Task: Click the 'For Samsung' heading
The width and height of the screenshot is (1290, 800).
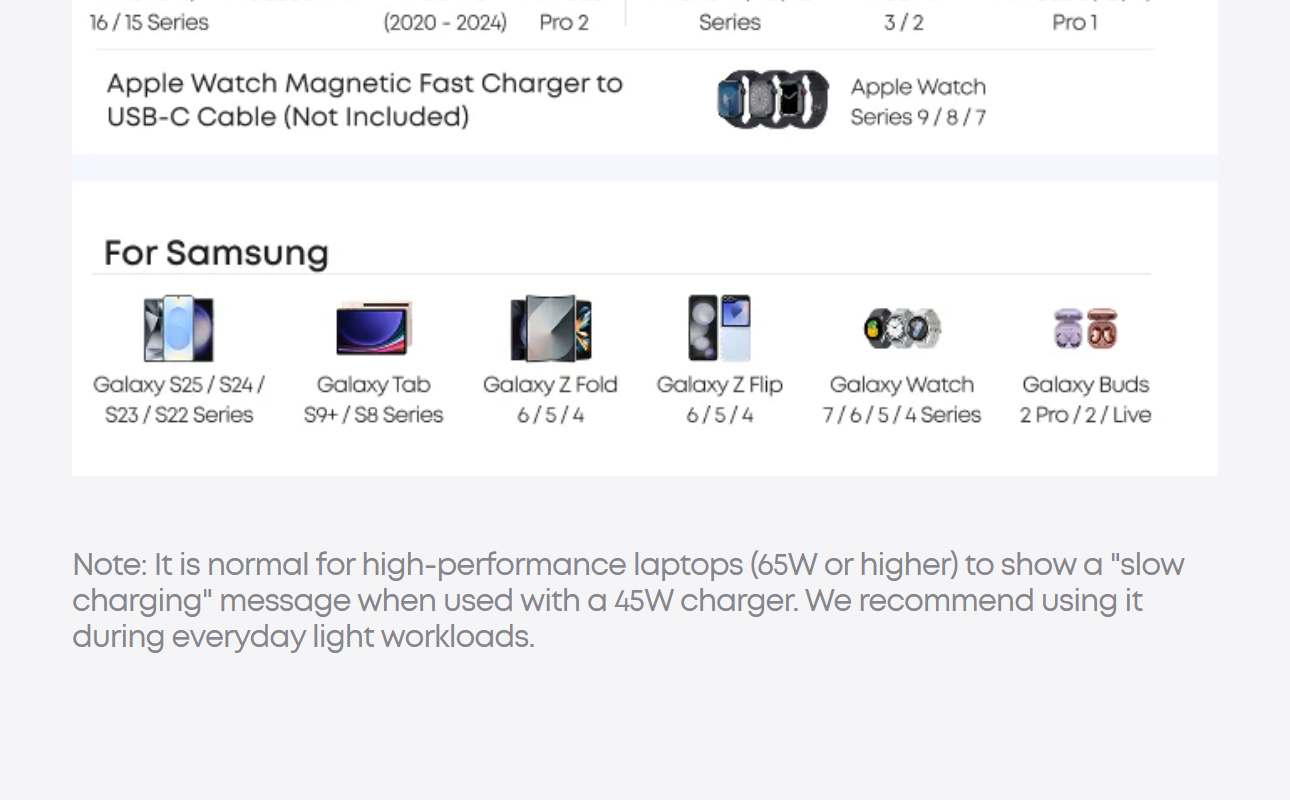Action: point(216,253)
